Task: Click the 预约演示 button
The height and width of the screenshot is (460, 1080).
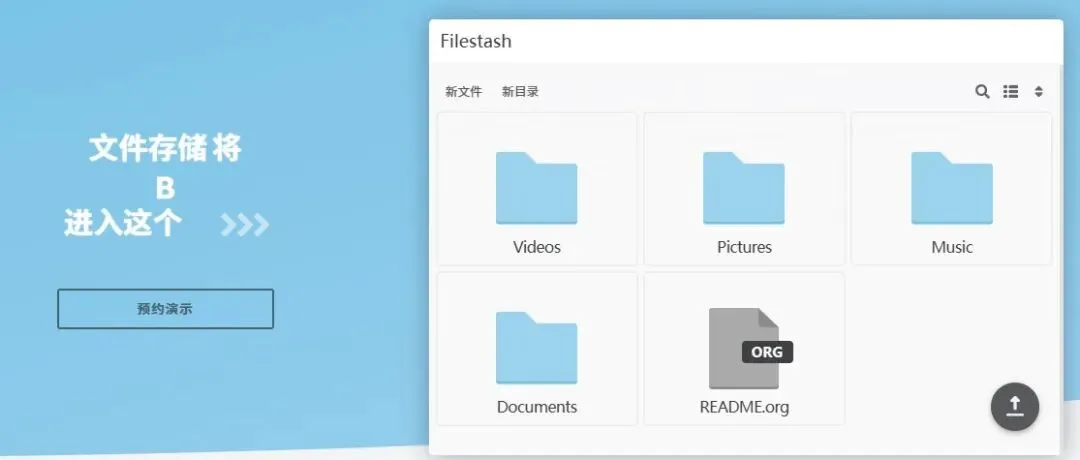Action: click(165, 309)
